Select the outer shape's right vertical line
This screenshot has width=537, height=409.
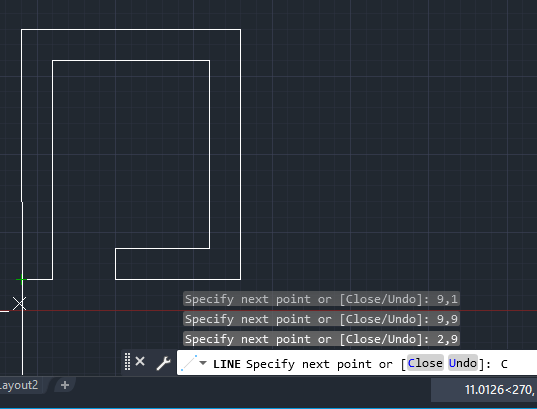tap(240, 154)
